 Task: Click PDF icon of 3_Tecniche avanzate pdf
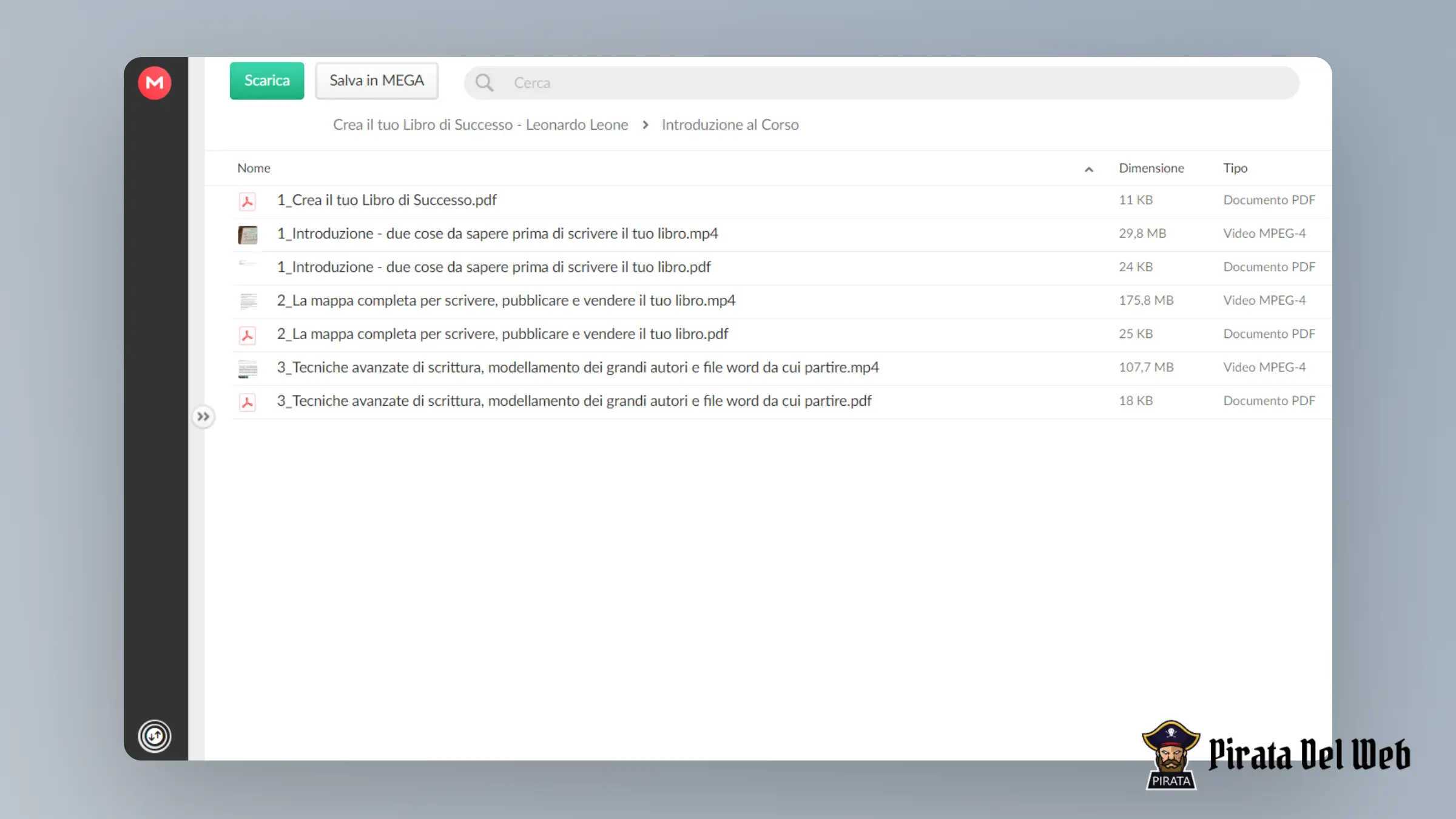tap(248, 402)
